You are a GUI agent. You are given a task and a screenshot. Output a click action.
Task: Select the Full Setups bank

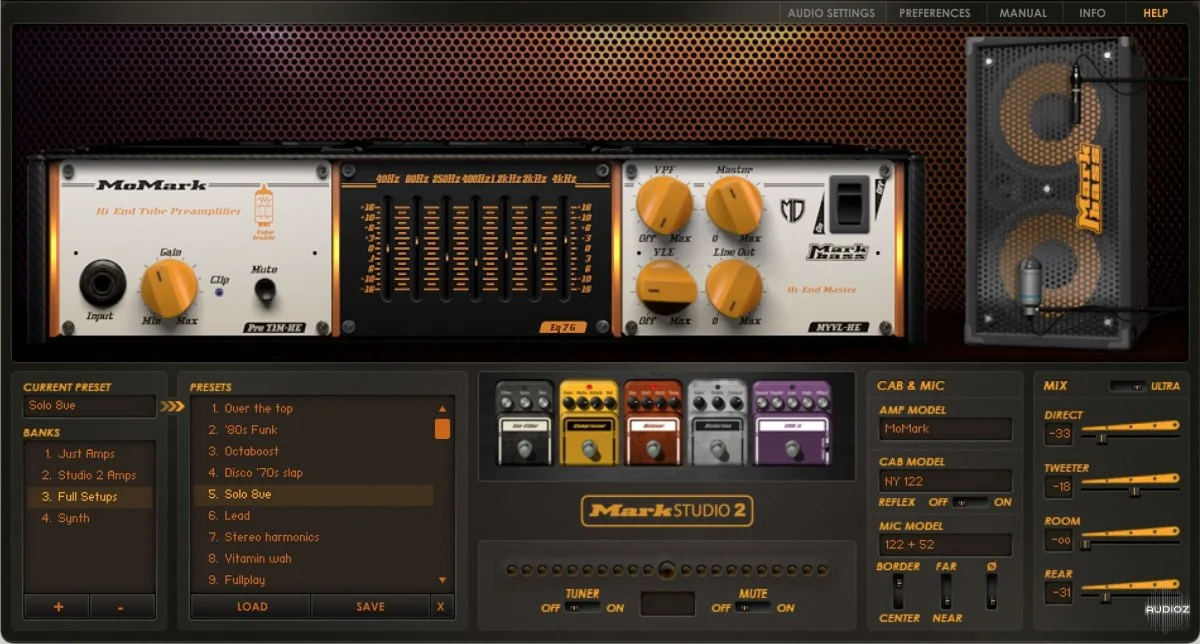tap(89, 497)
